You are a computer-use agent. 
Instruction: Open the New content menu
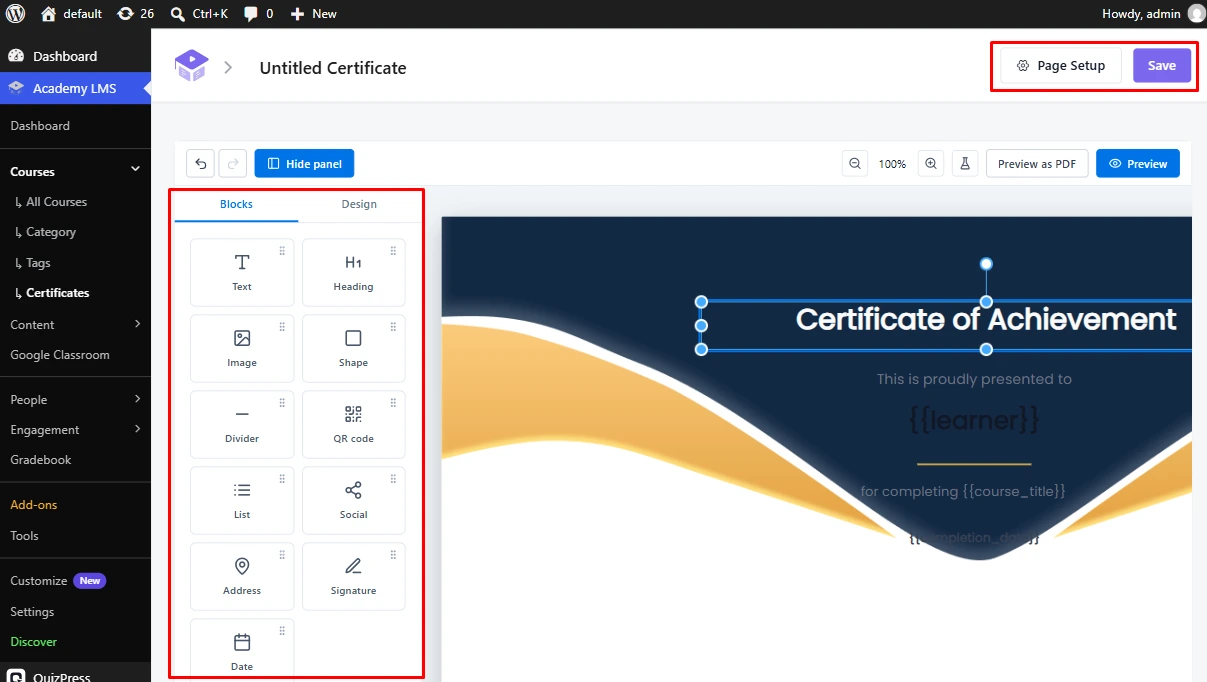coord(313,14)
